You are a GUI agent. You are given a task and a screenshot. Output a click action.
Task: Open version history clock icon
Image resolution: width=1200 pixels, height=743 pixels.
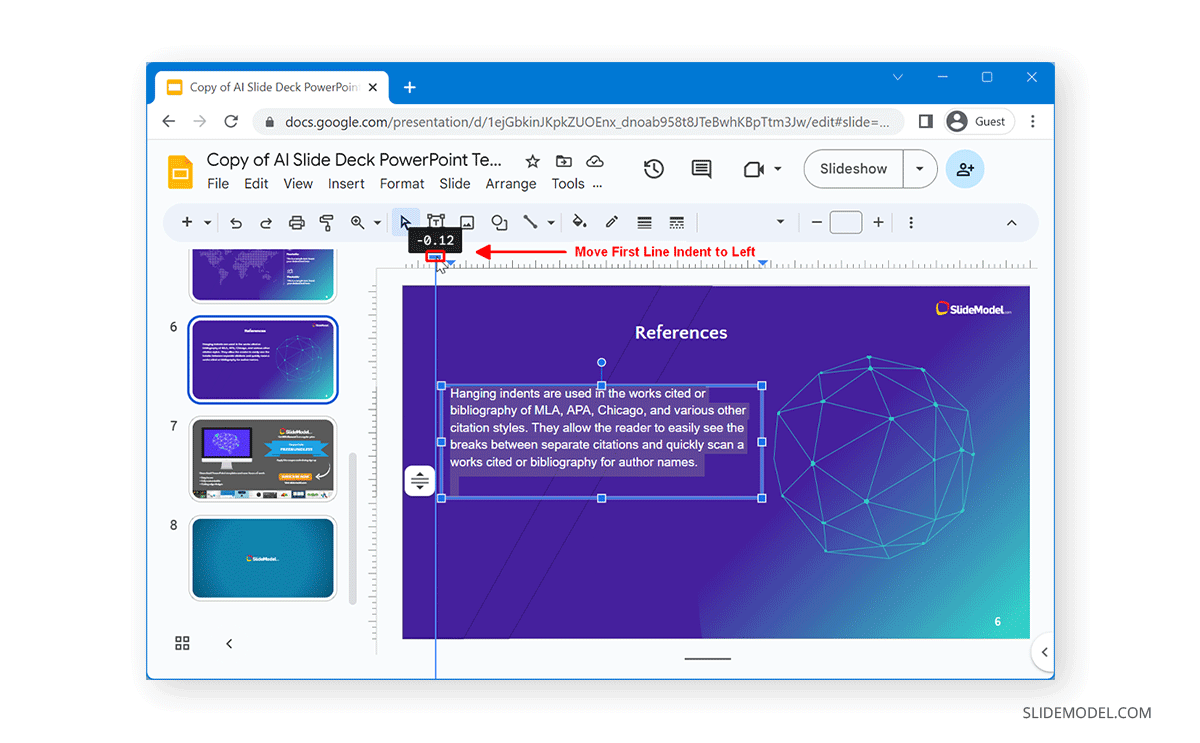coord(654,169)
